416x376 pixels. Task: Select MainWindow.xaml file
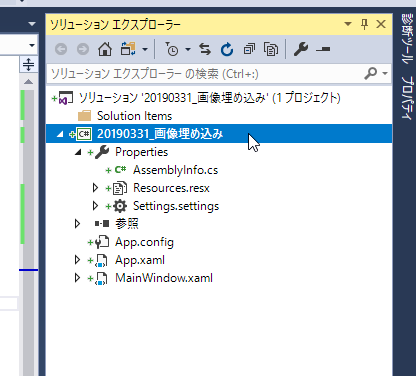[x=164, y=278]
